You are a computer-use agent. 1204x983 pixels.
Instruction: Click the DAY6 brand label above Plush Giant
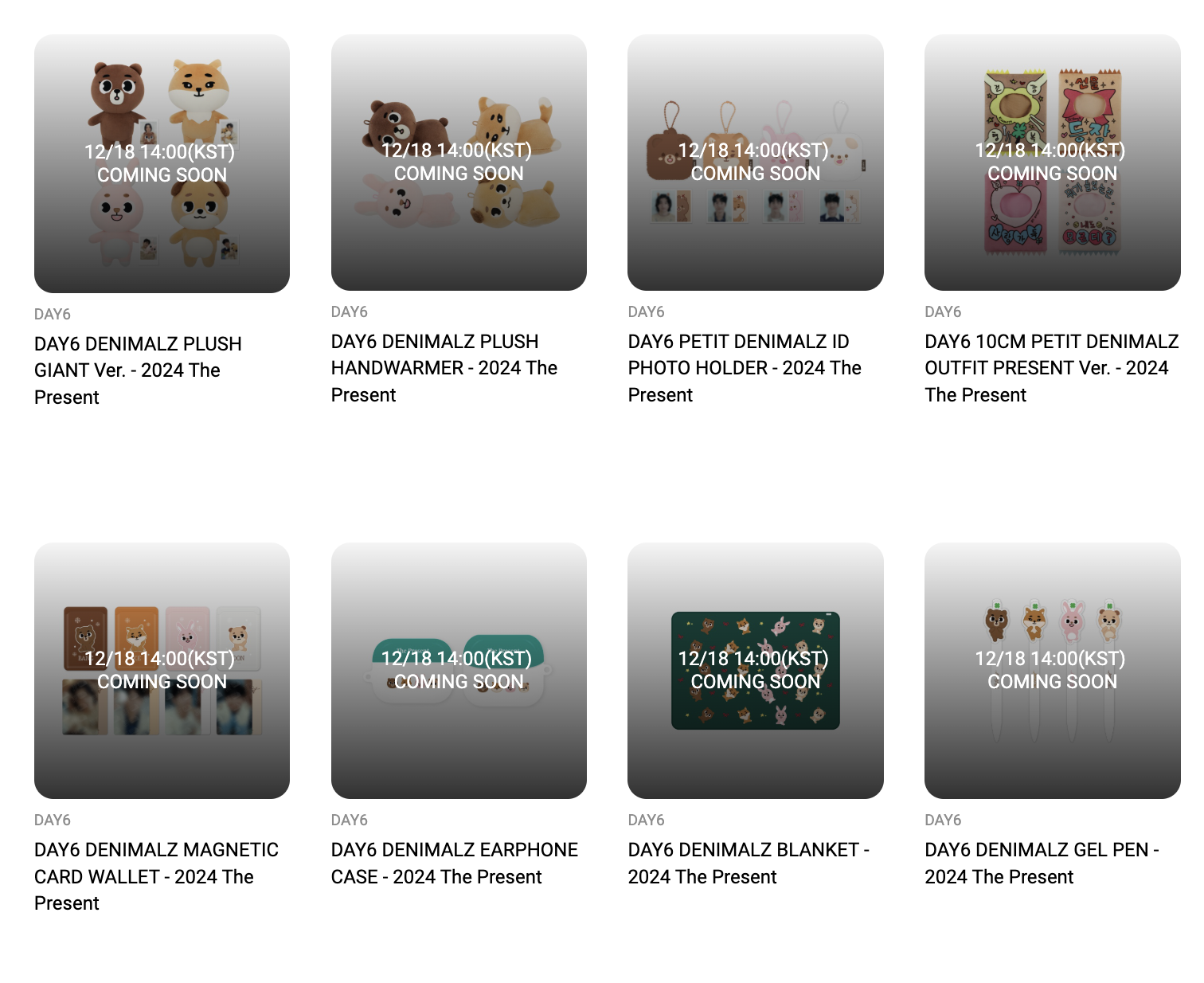(53, 315)
